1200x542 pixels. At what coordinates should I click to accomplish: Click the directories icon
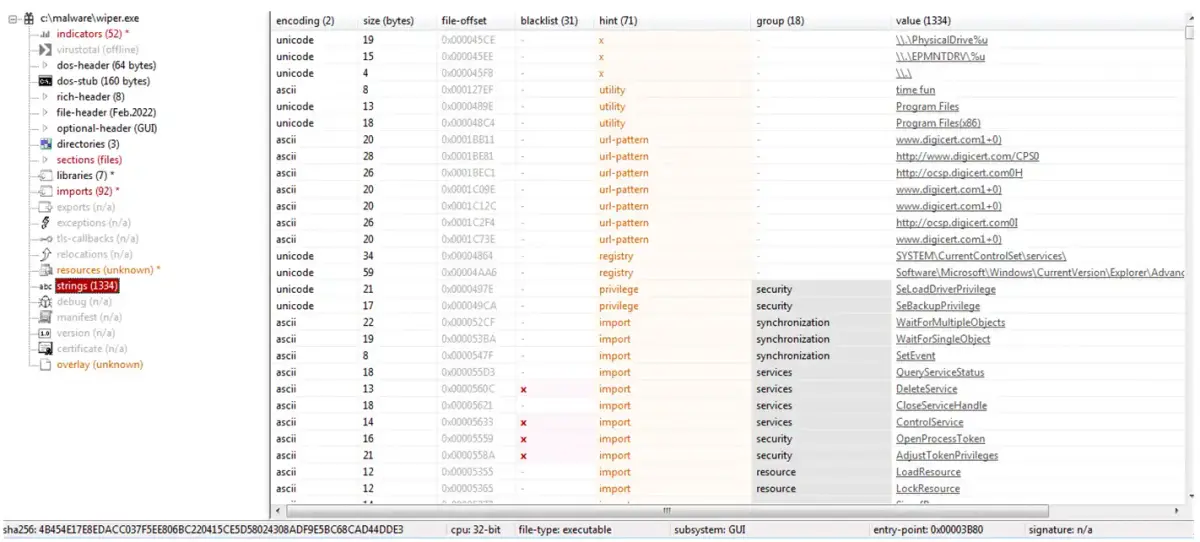tap(45, 144)
